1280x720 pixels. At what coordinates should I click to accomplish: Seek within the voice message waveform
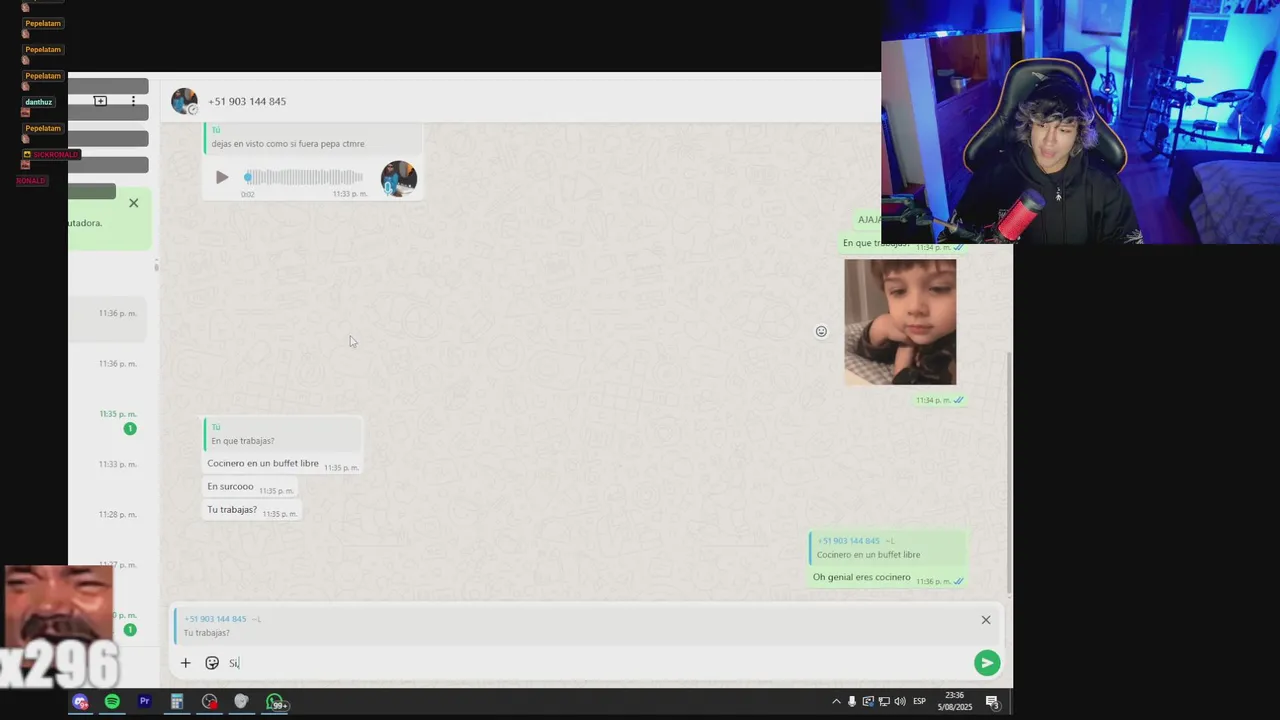pyautogui.click(x=304, y=177)
